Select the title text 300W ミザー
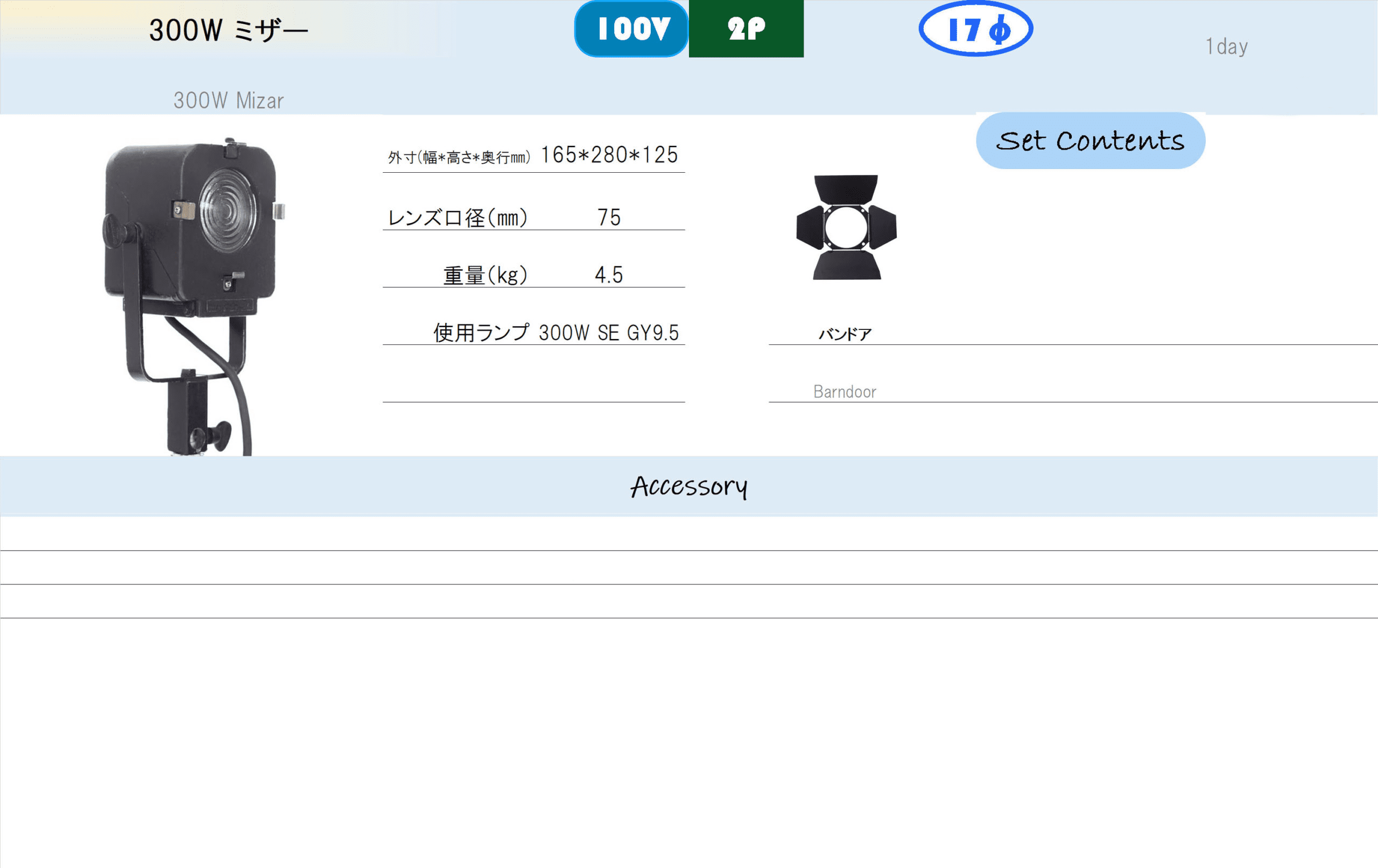Image resolution: width=1378 pixels, height=868 pixels. [228, 30]
